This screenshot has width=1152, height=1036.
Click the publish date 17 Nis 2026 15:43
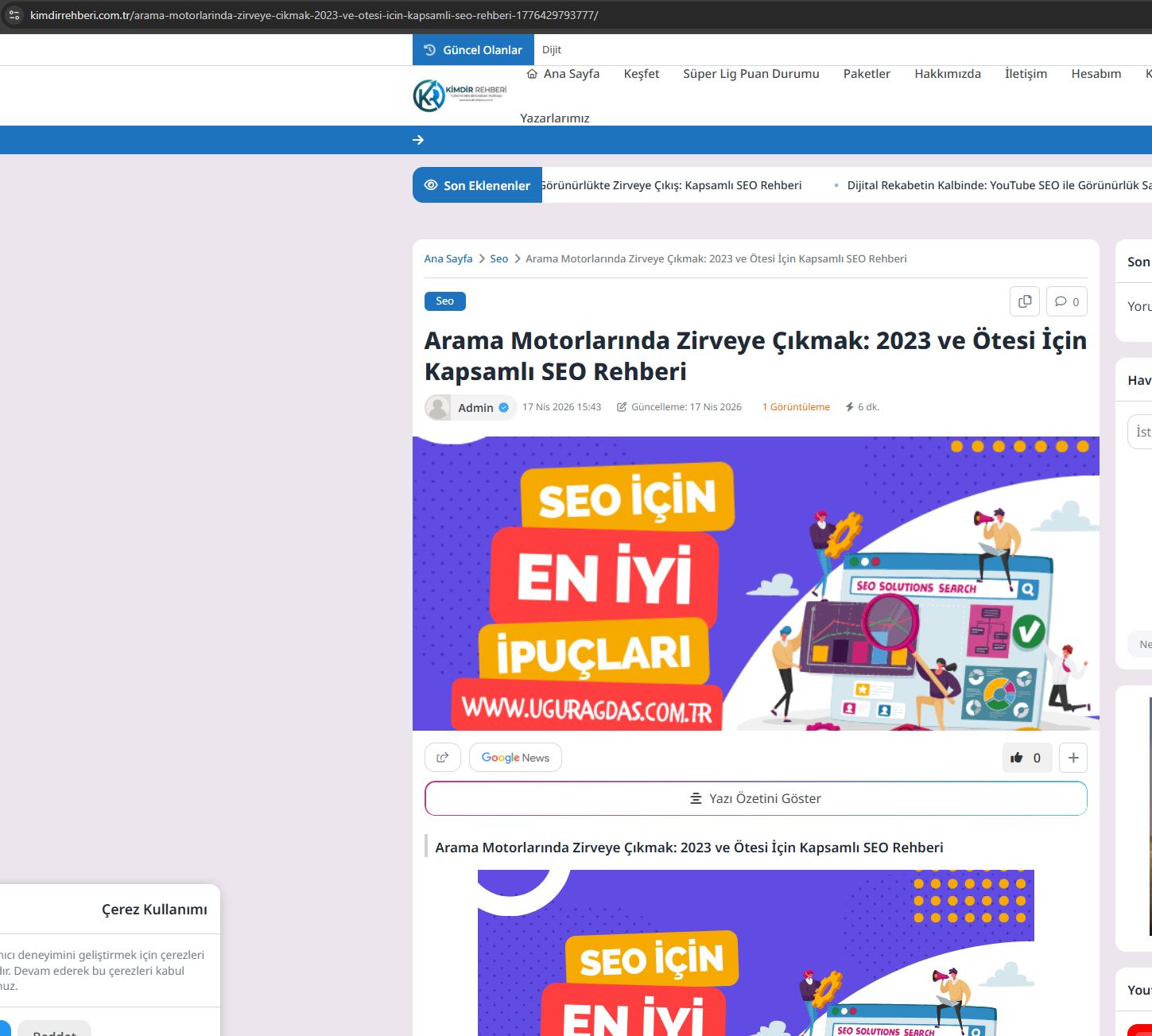point(561,407)
